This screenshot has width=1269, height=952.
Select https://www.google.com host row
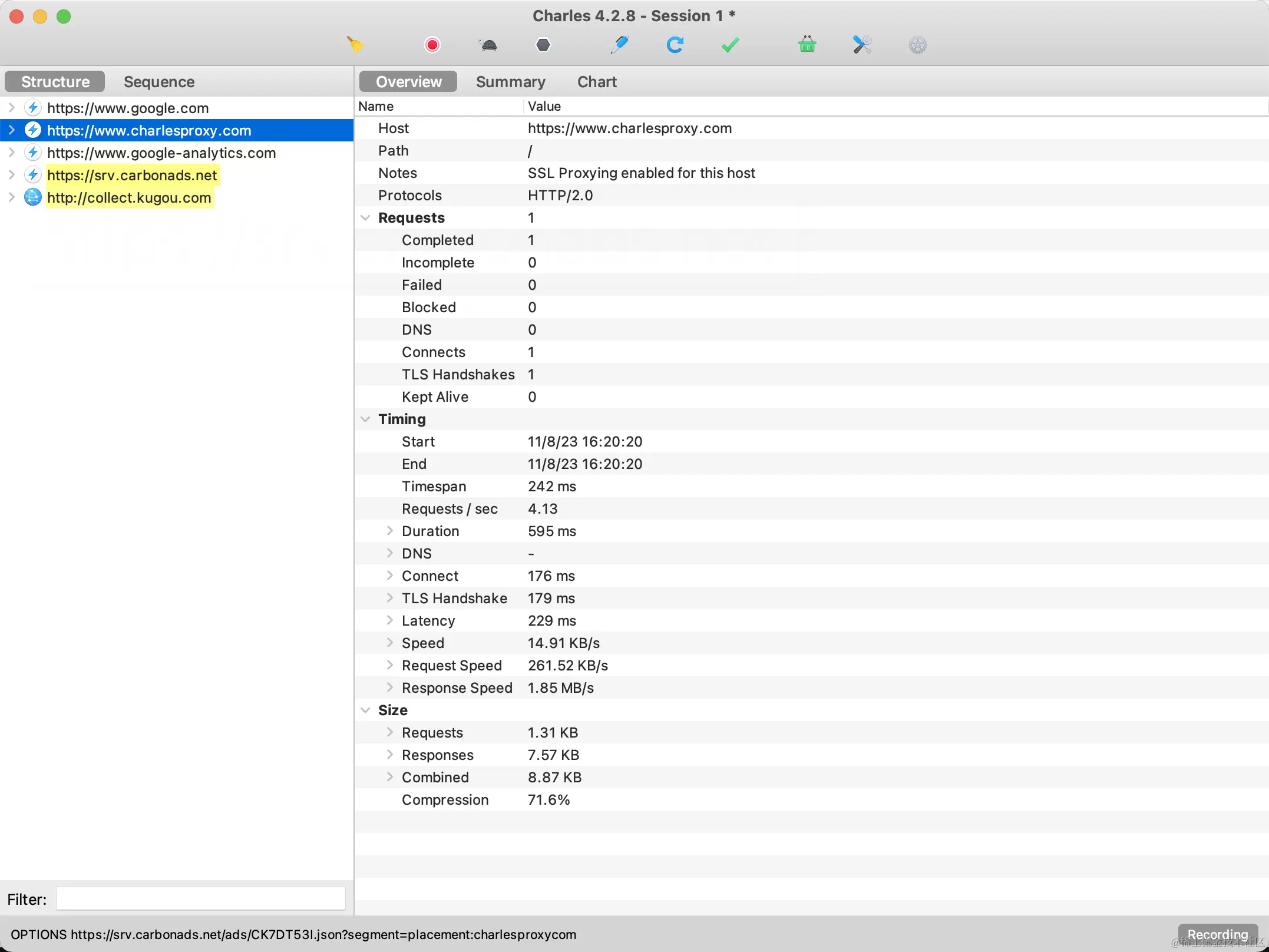177,108
